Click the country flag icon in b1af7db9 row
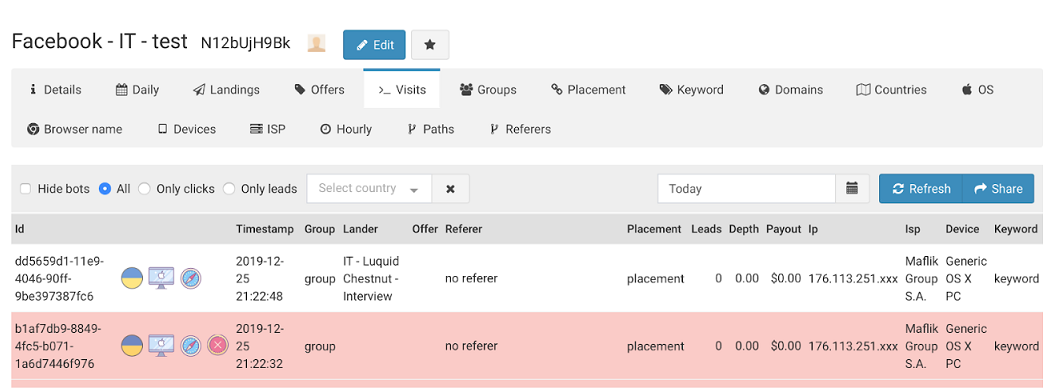The width and height of the screenshot is (1043, 388). (132, 345)
